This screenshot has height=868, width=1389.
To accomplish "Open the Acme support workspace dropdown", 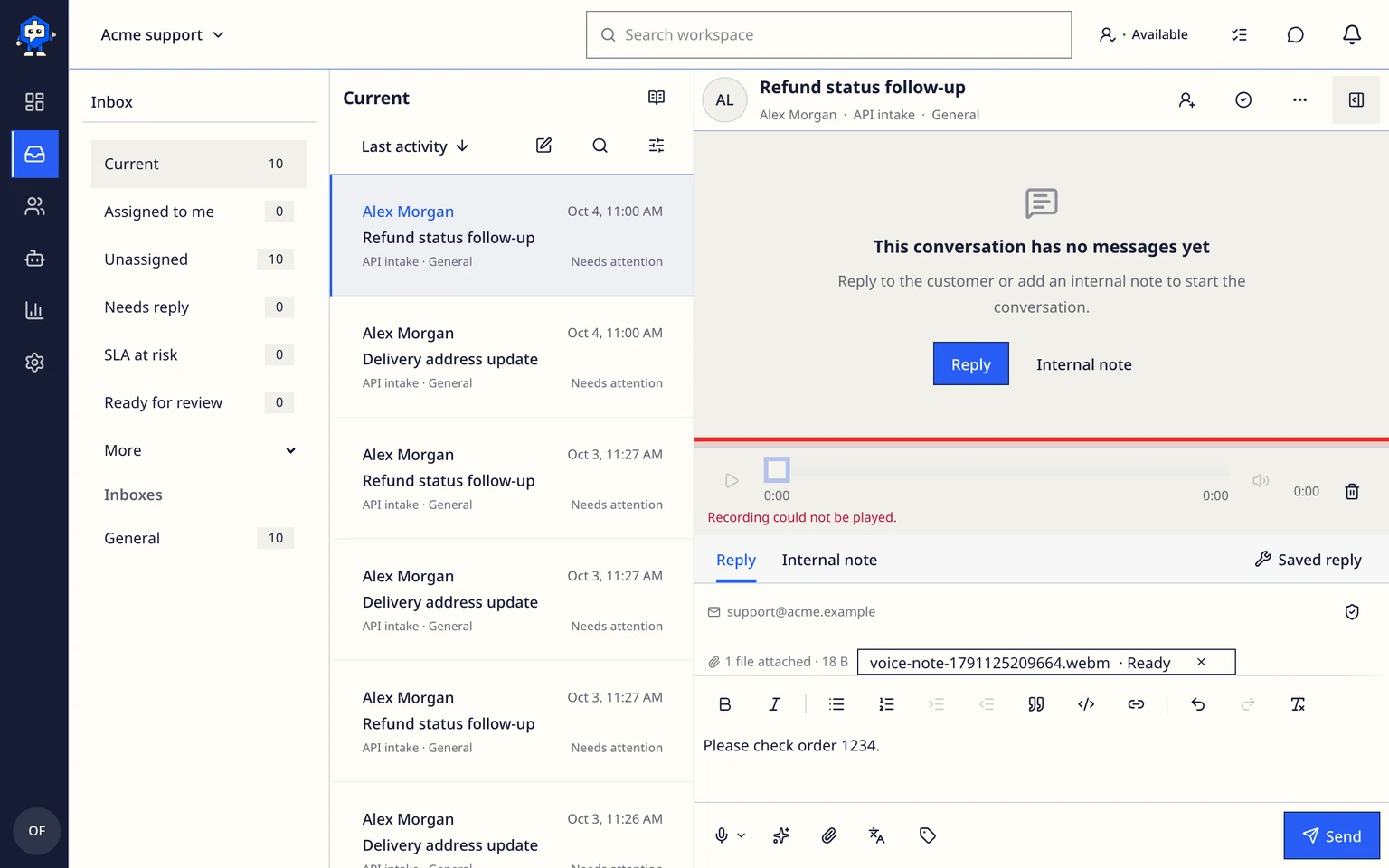I will [163, 34].
